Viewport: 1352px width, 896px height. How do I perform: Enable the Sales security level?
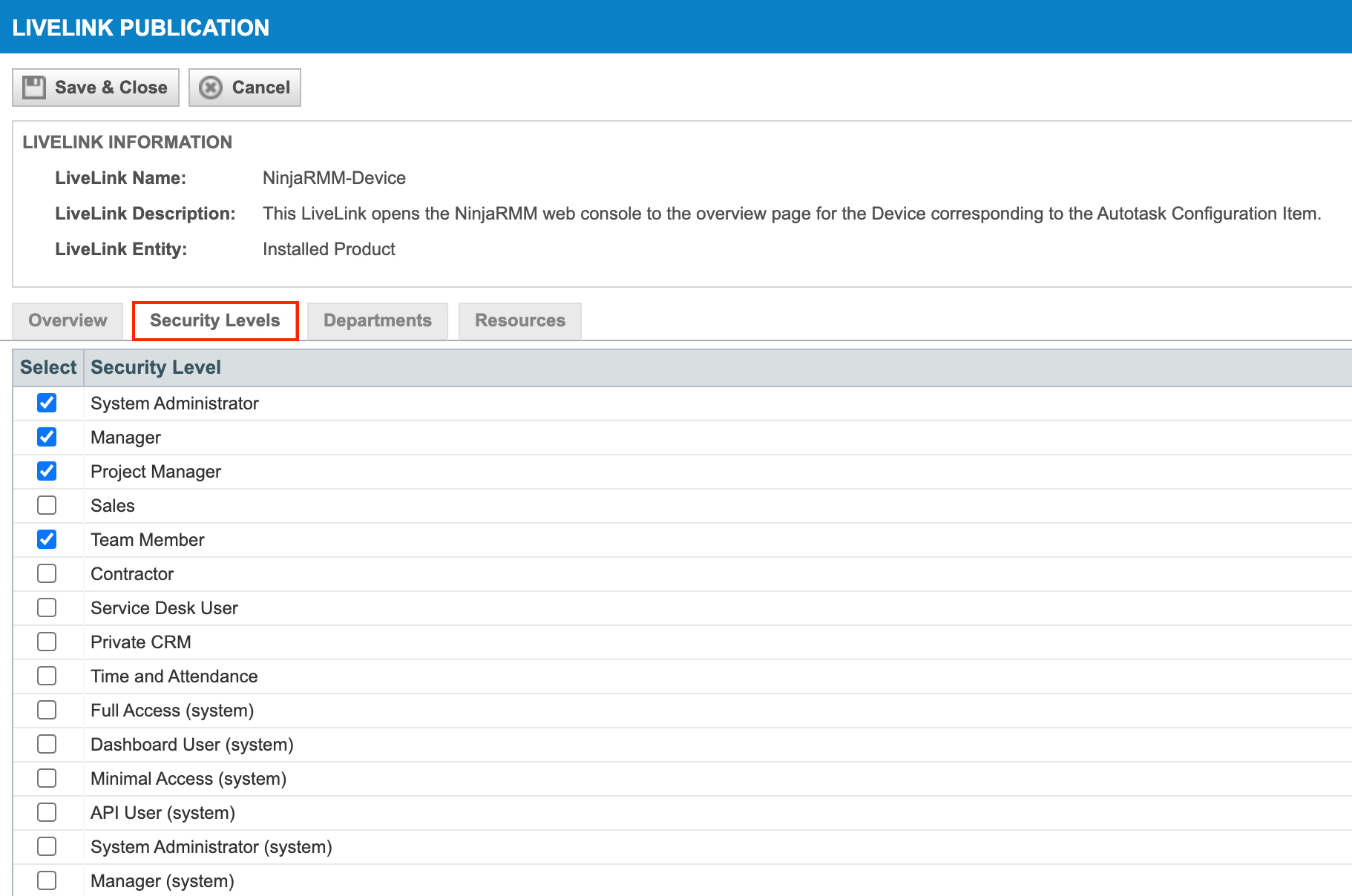[47, 505]
